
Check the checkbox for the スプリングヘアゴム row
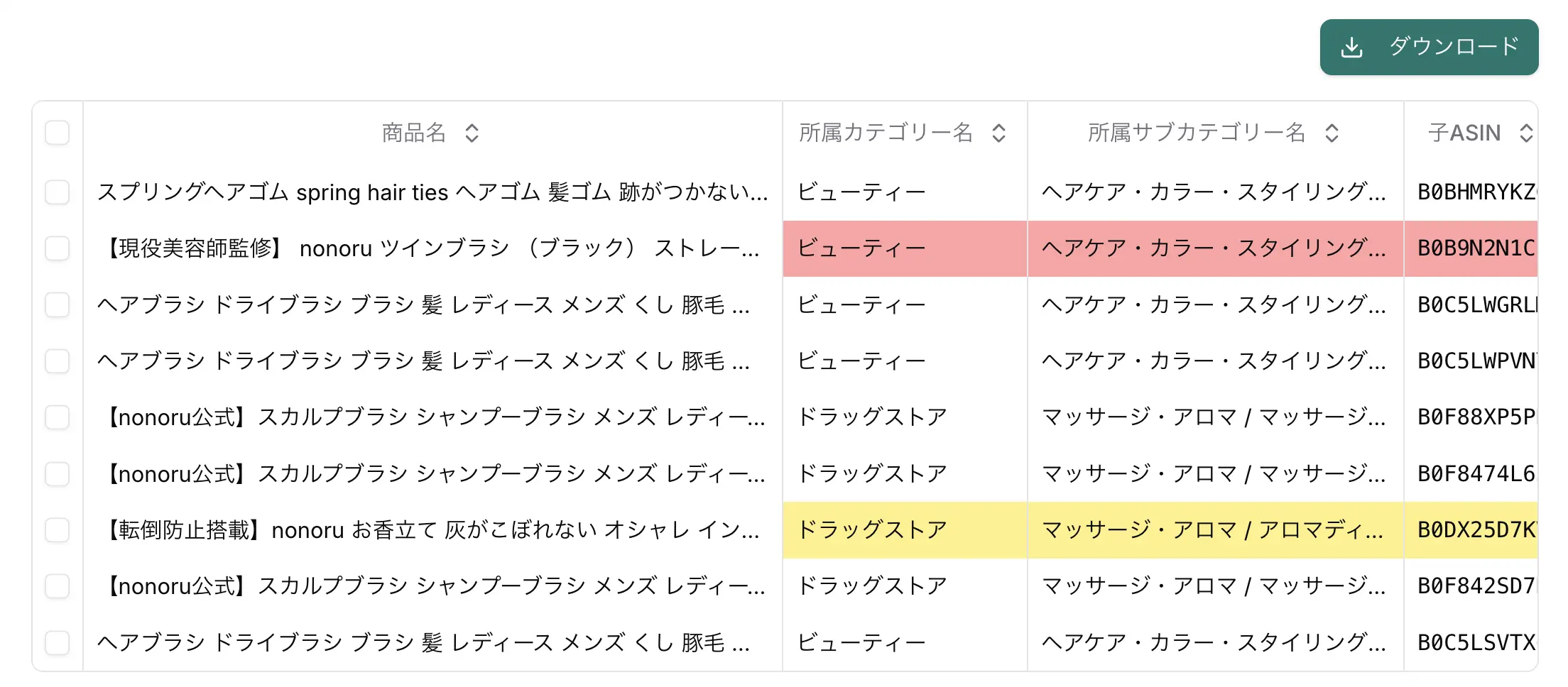58,192
